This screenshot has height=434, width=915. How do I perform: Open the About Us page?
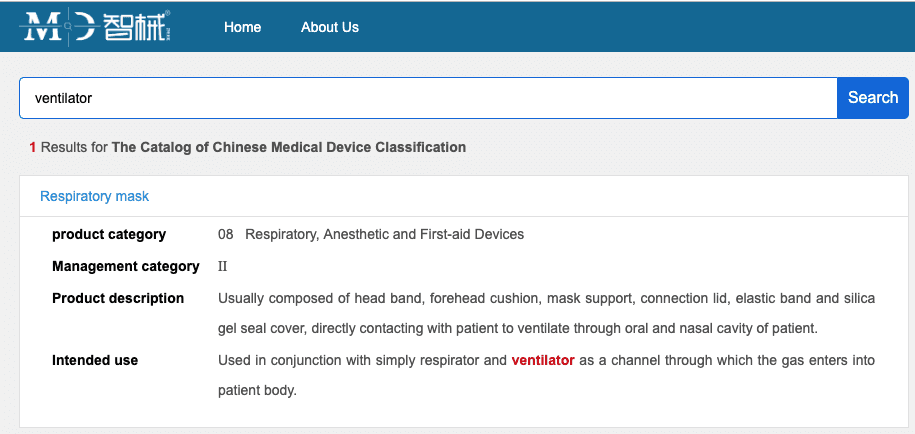tap(330, 27)
